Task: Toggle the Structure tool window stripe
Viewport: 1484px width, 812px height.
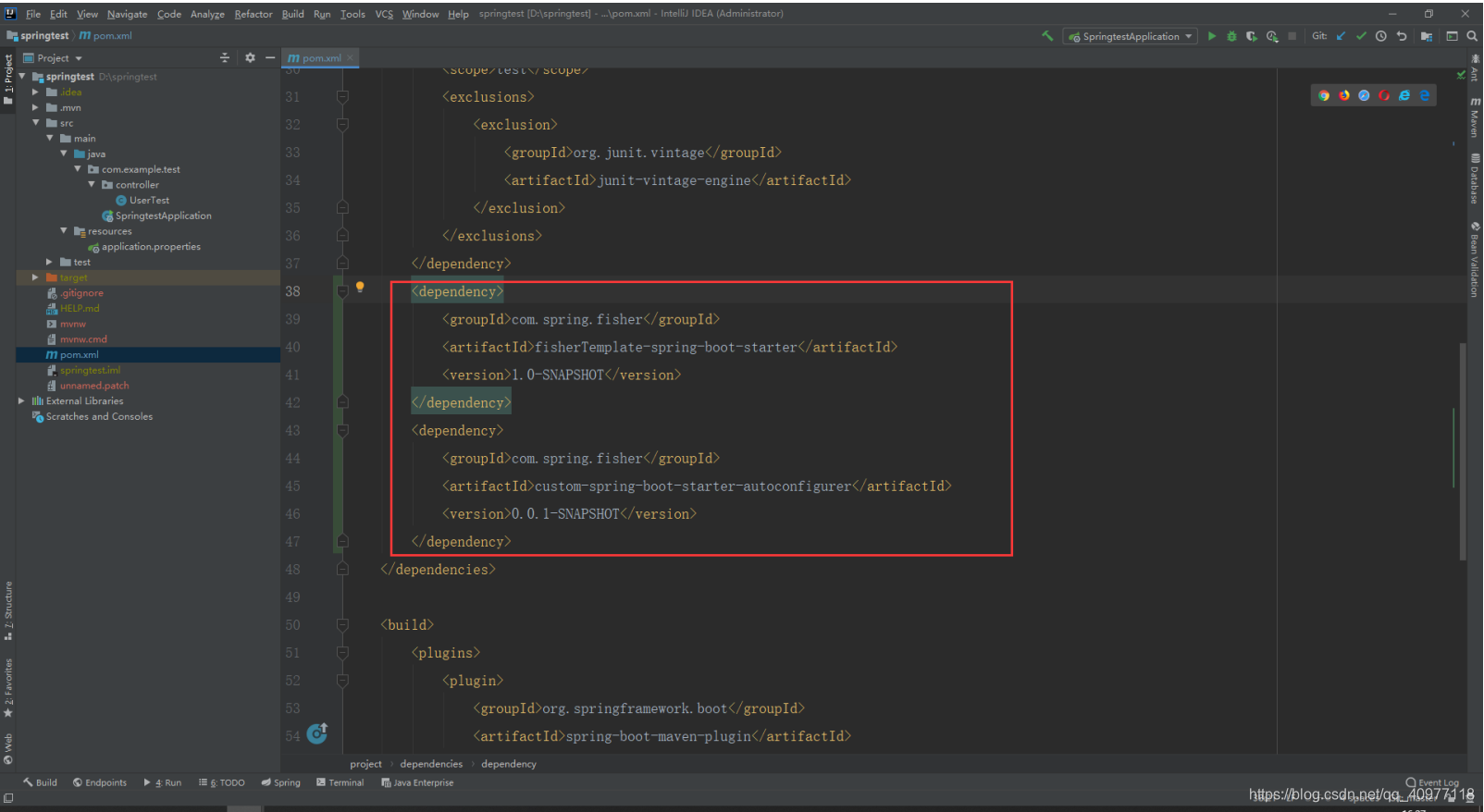Action: (7, 610)
